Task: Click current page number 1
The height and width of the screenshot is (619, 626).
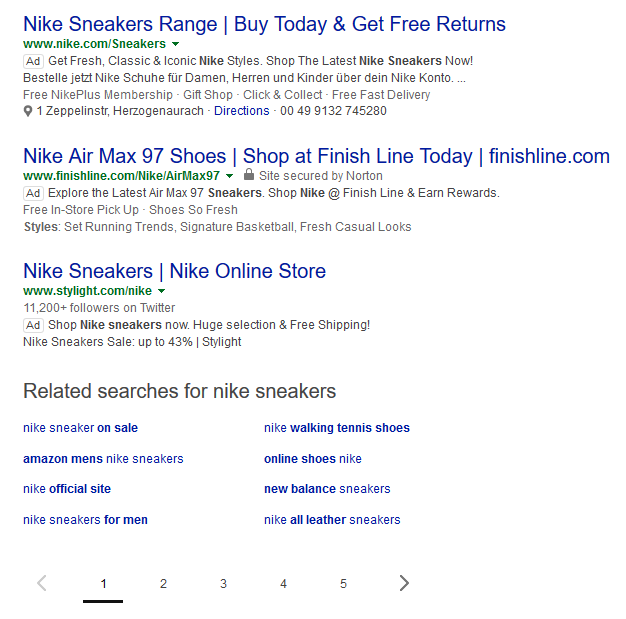Action: pyautogui.click(x=103, y=583)
